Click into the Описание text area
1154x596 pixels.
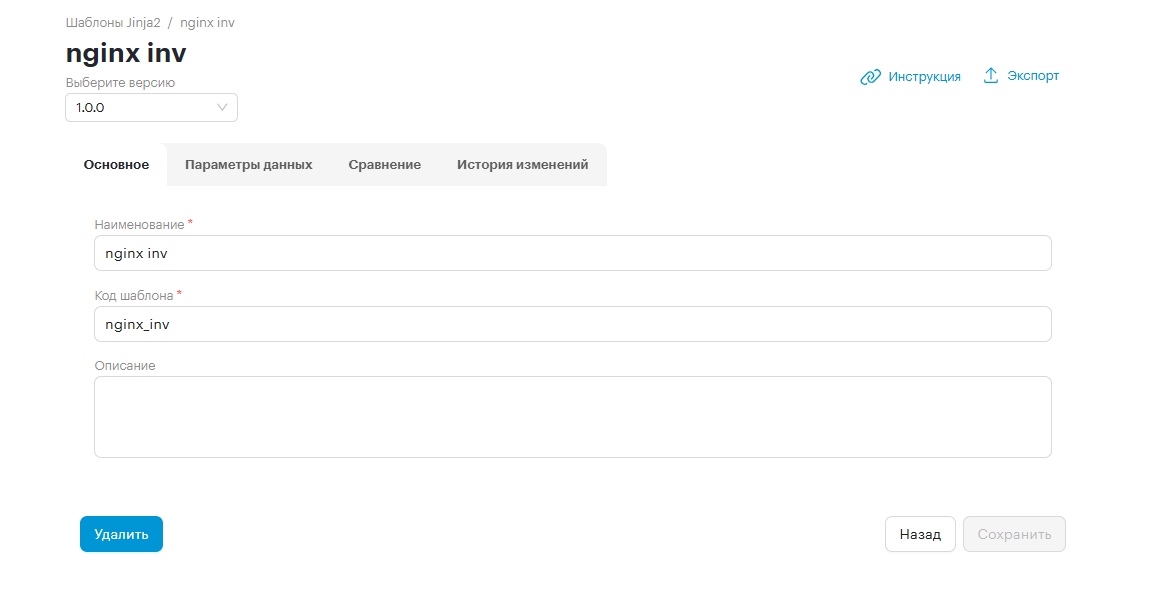click(573, 417)
